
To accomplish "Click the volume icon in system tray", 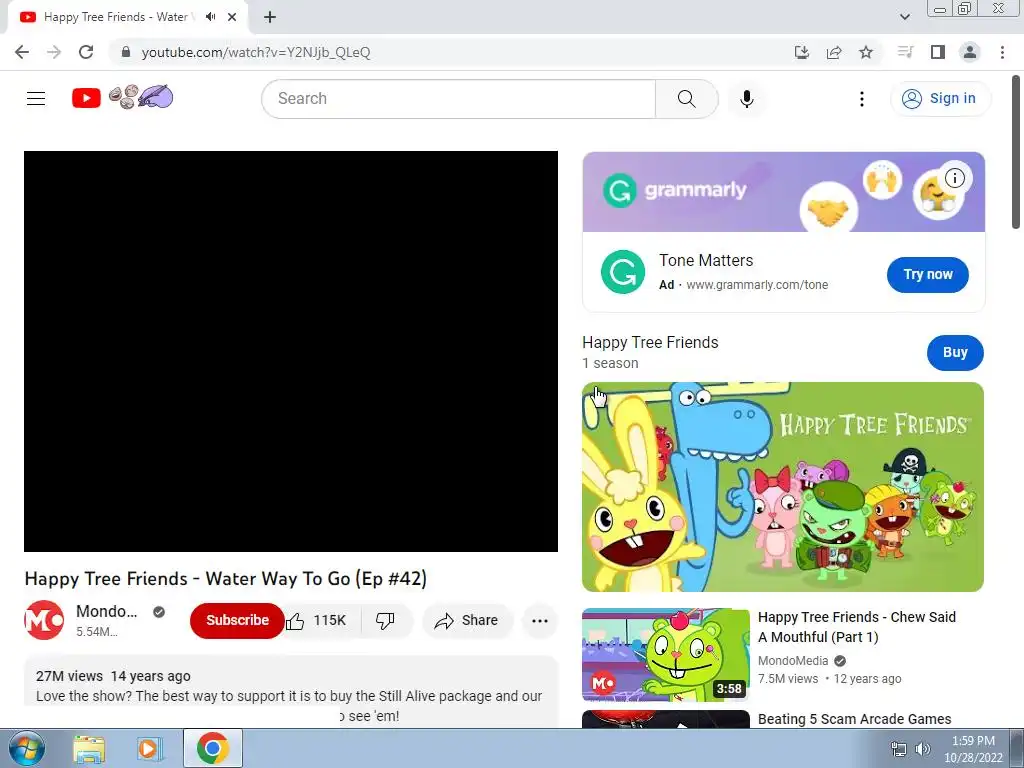I will (922, 749).
